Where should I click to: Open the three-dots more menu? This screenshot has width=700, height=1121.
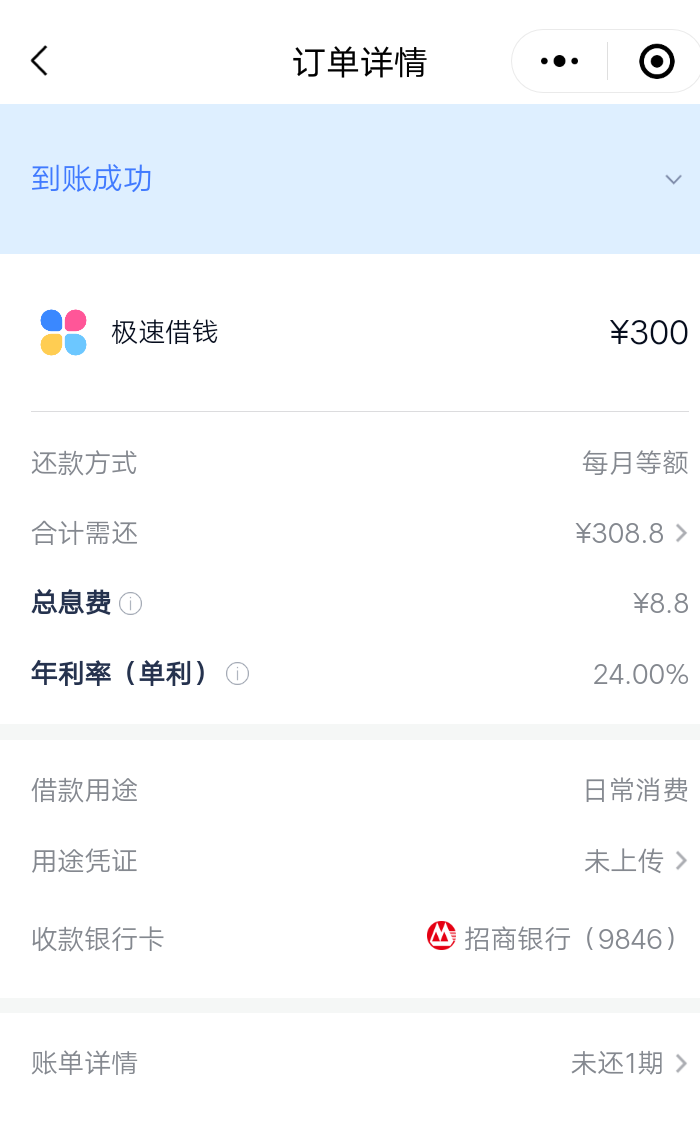pyautogui.click(x=559, y=62)
